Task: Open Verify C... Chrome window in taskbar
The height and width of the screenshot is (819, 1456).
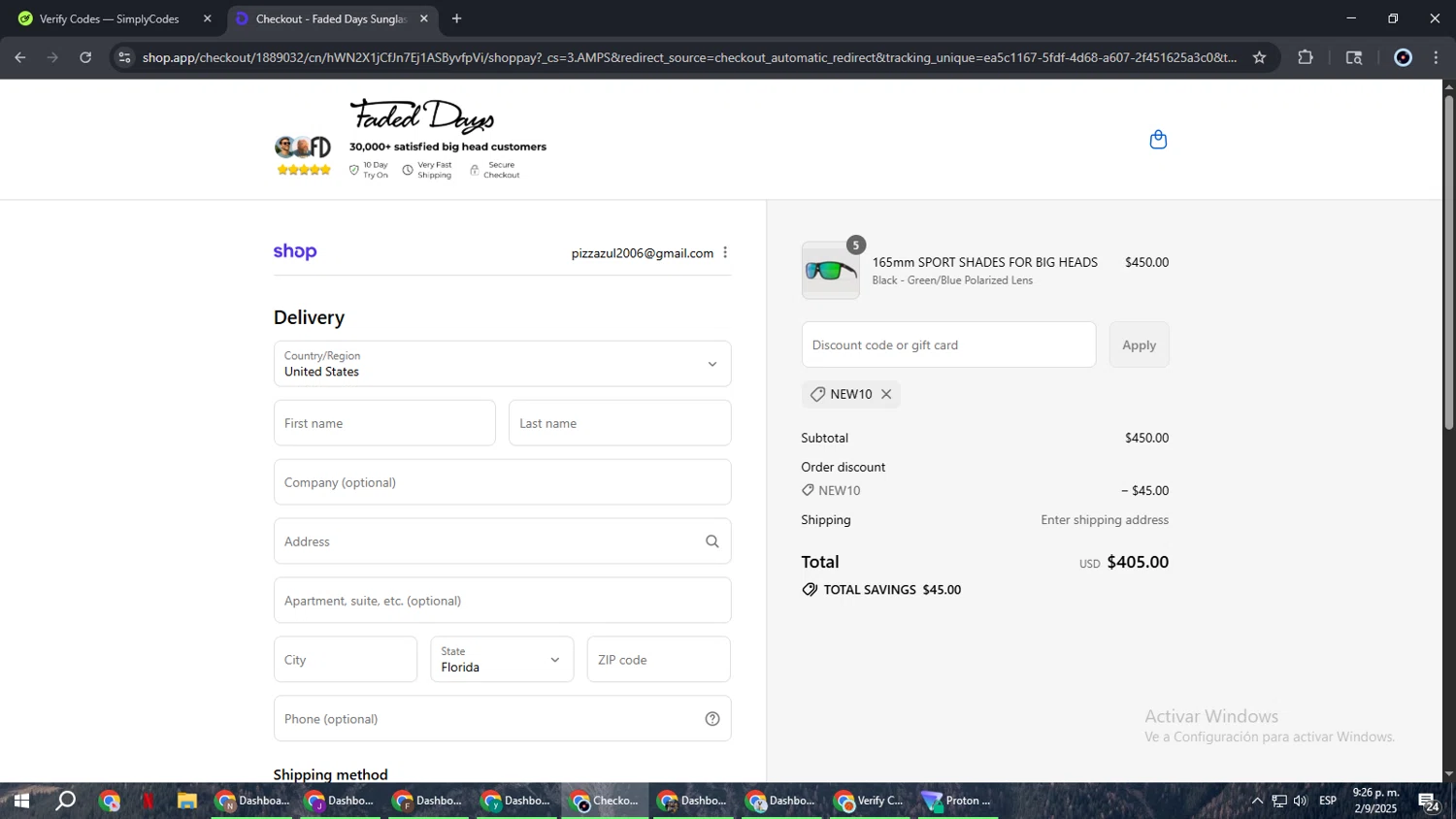Action: tap(871, 801)
